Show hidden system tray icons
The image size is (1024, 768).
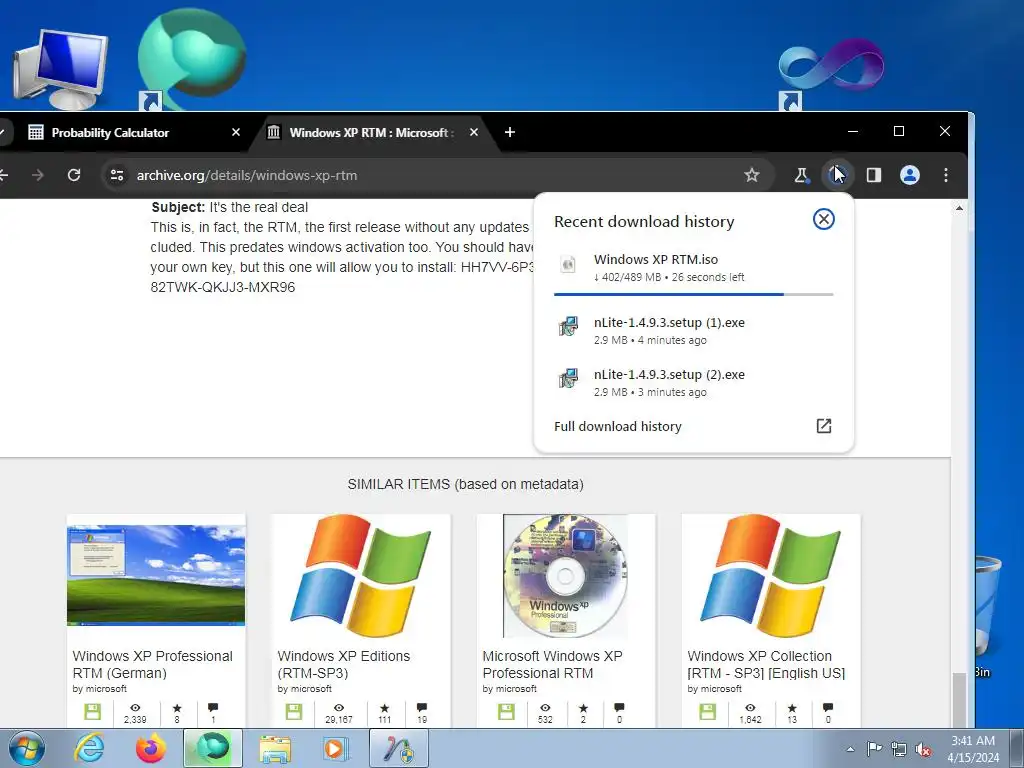point(850,749)
